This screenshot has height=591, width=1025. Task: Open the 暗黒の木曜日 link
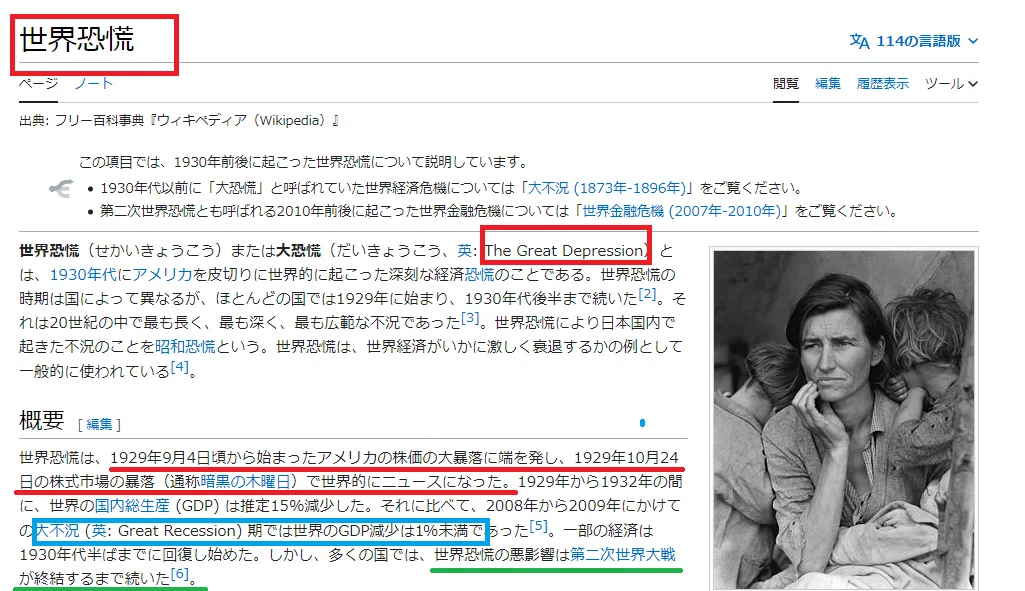click(x=245, y=482)
